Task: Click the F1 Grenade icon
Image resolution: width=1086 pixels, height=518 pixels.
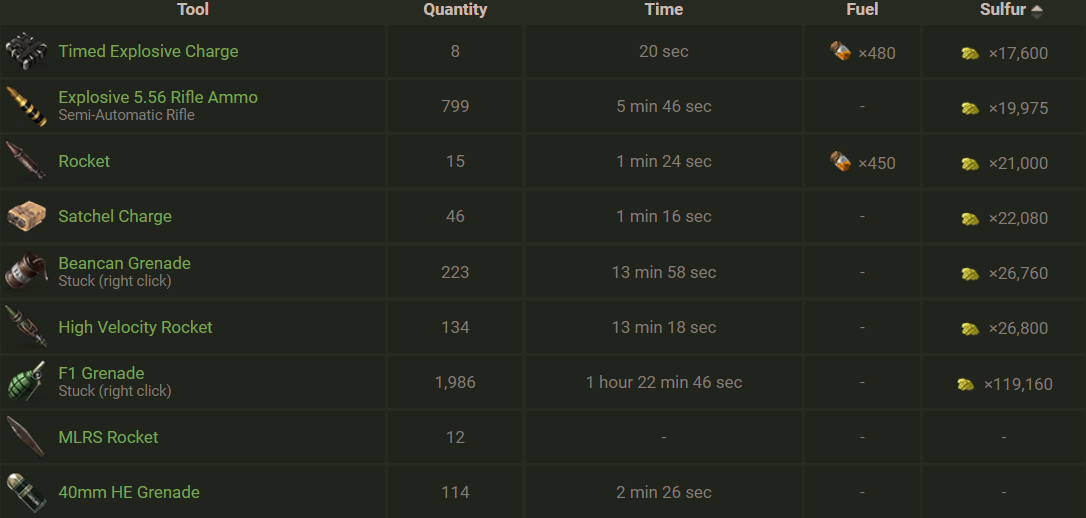Action: [x=26, y=382]
